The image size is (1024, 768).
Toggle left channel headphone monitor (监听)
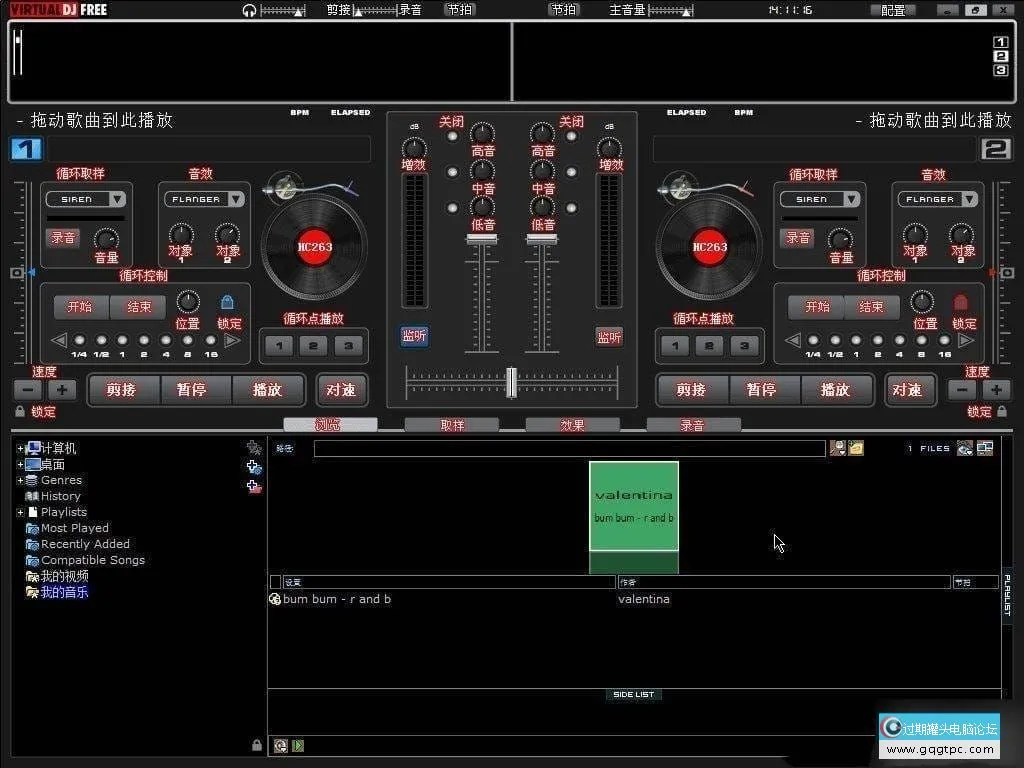pos(414,336)
